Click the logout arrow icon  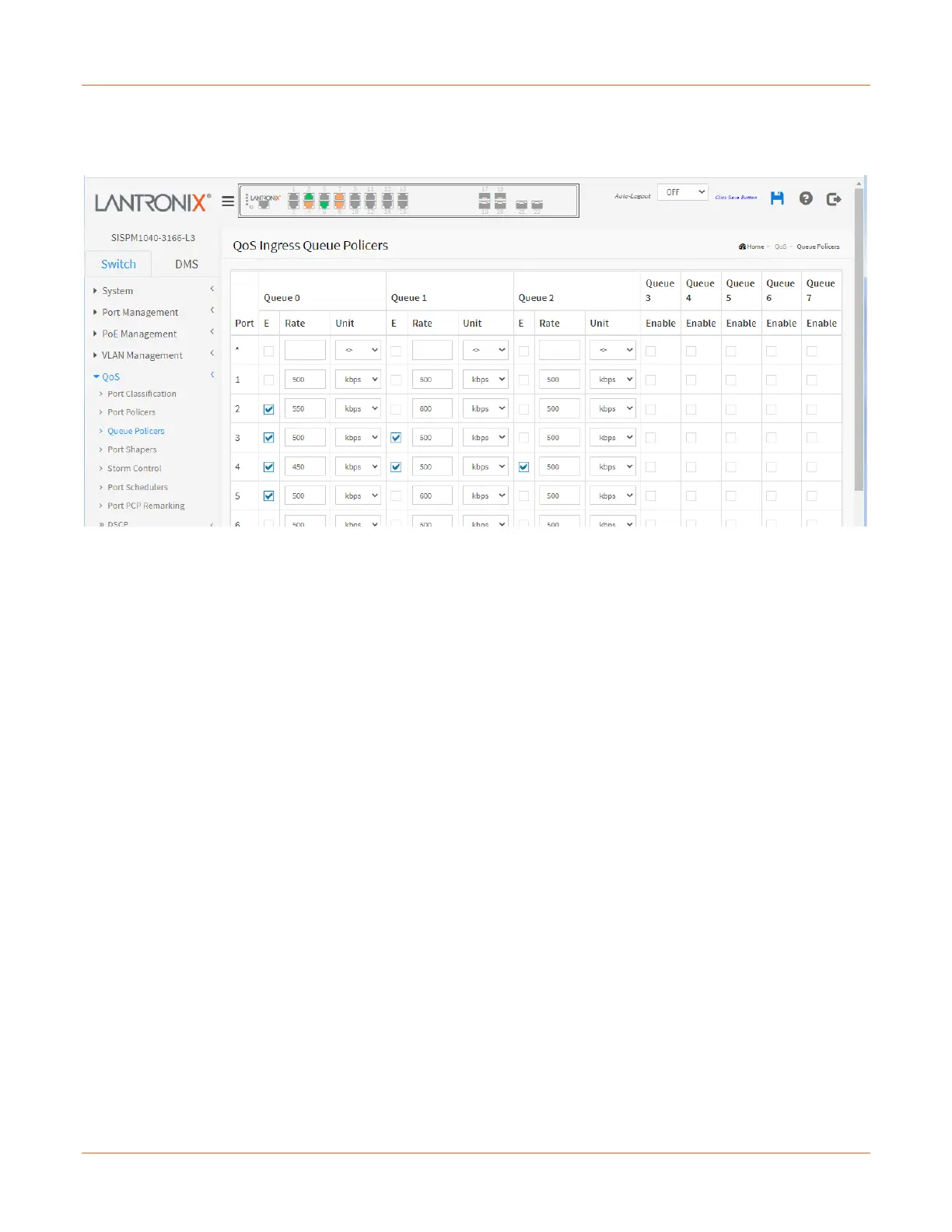pos(834,199)
